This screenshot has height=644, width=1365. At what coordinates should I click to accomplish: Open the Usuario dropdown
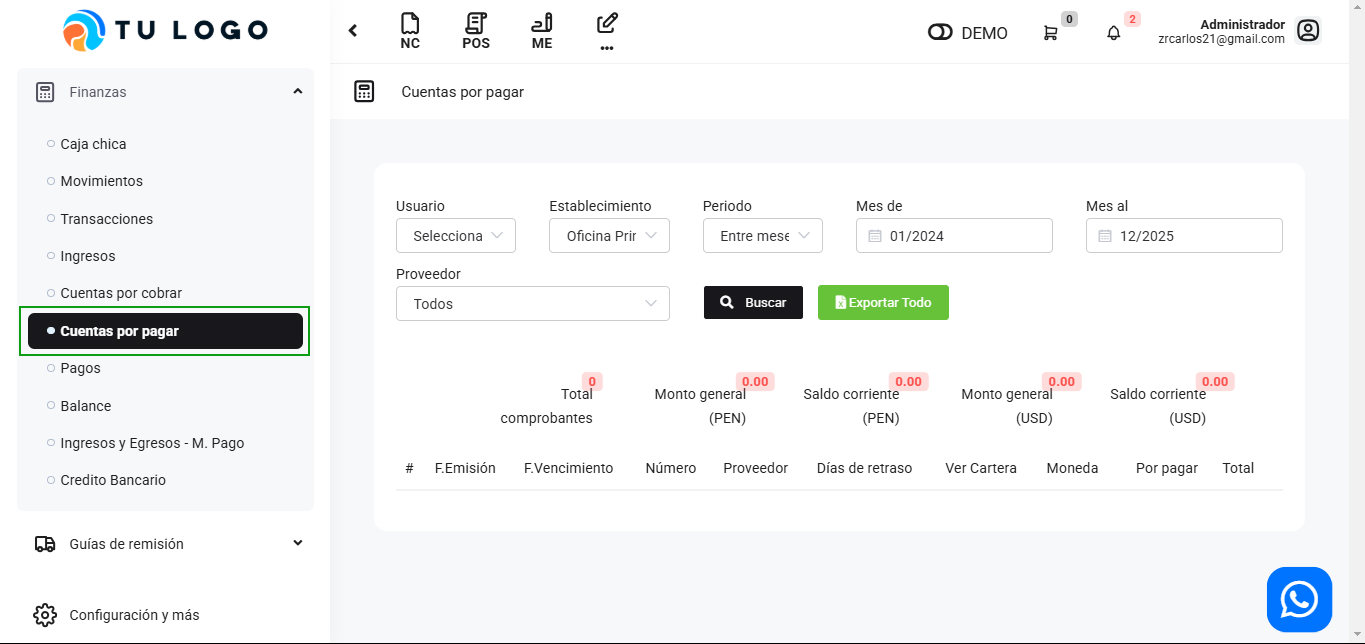coord(456,236)
